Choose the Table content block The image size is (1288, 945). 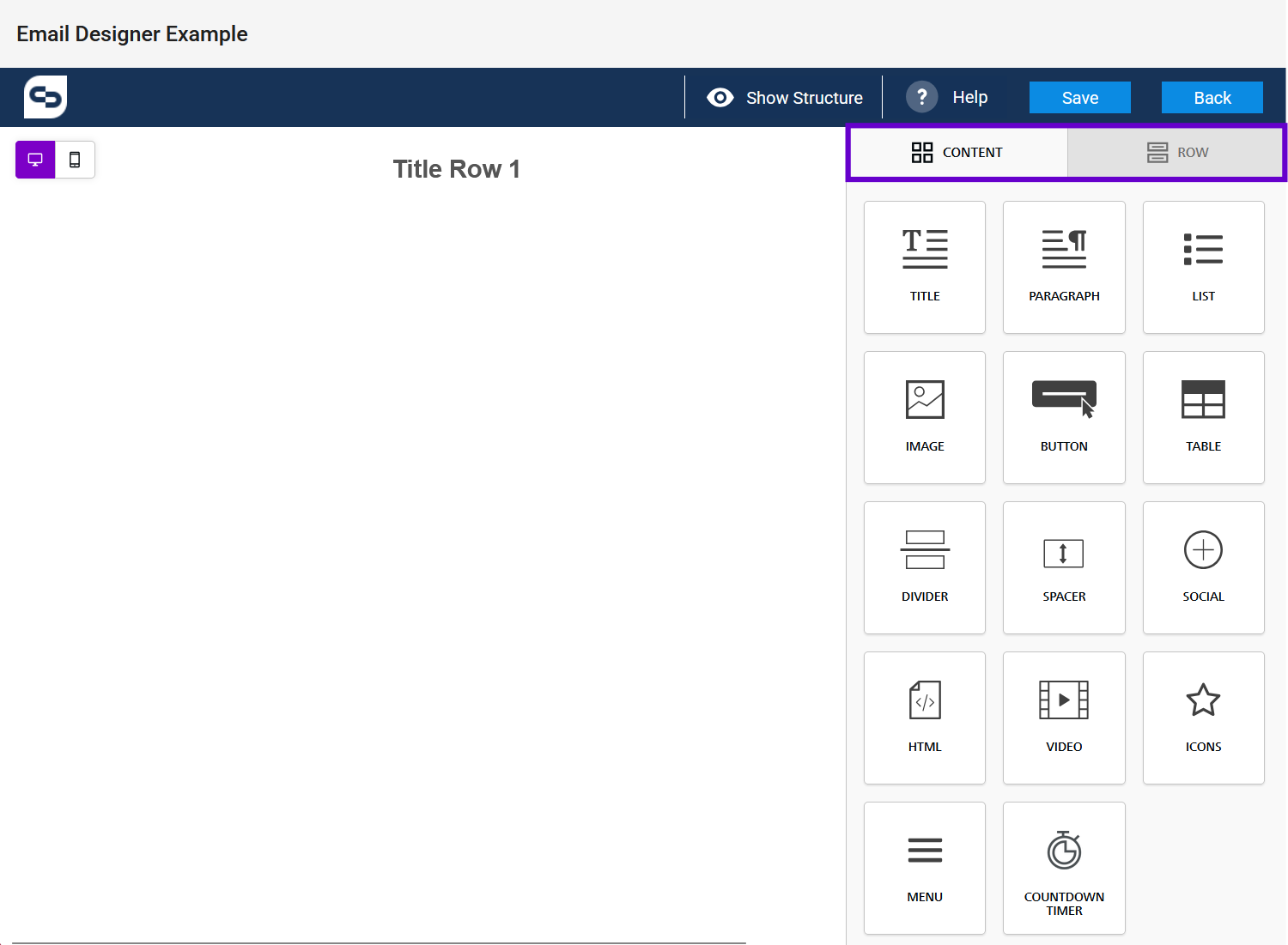point(1203,417)
